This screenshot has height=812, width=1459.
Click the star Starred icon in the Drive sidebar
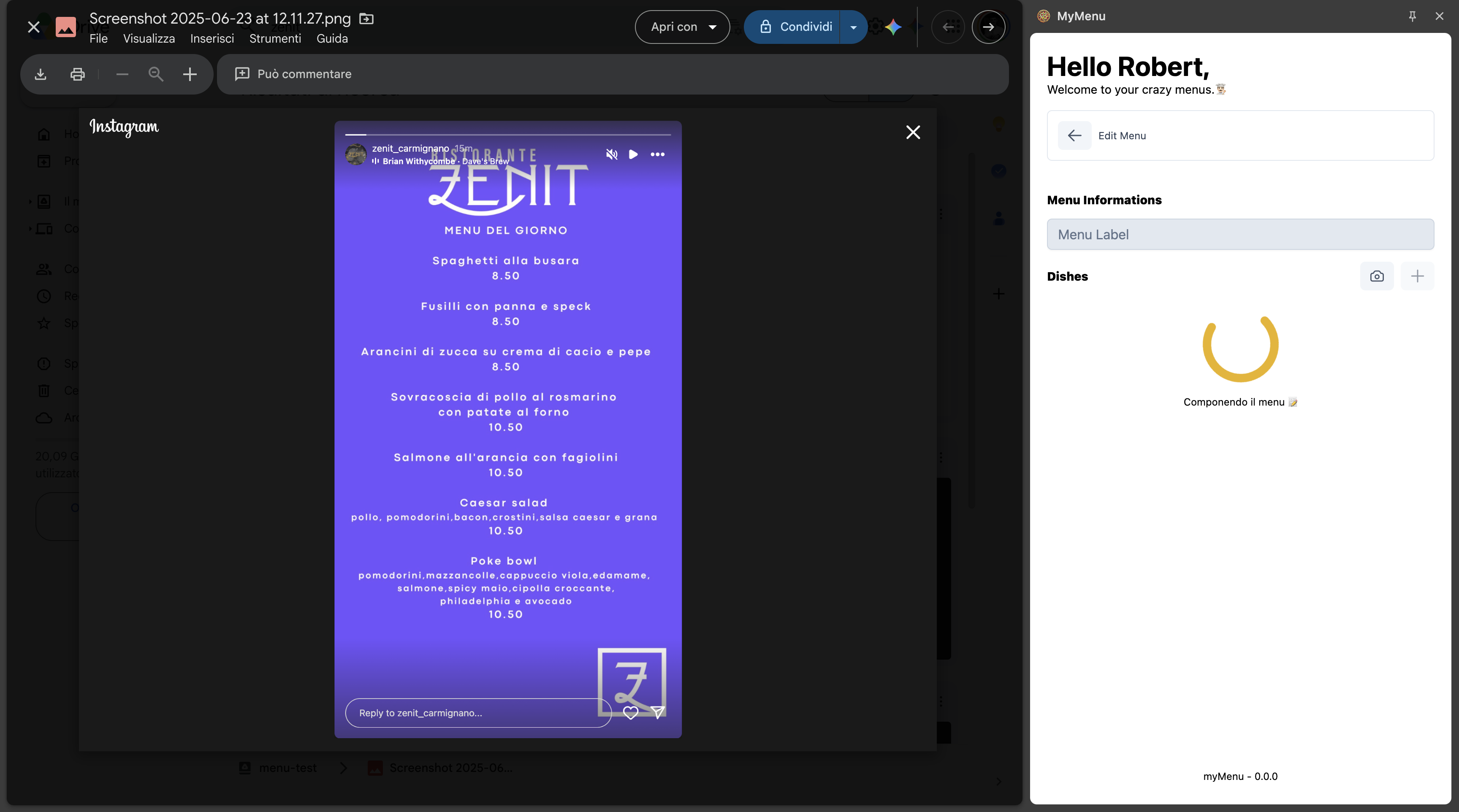pos(43,323)
